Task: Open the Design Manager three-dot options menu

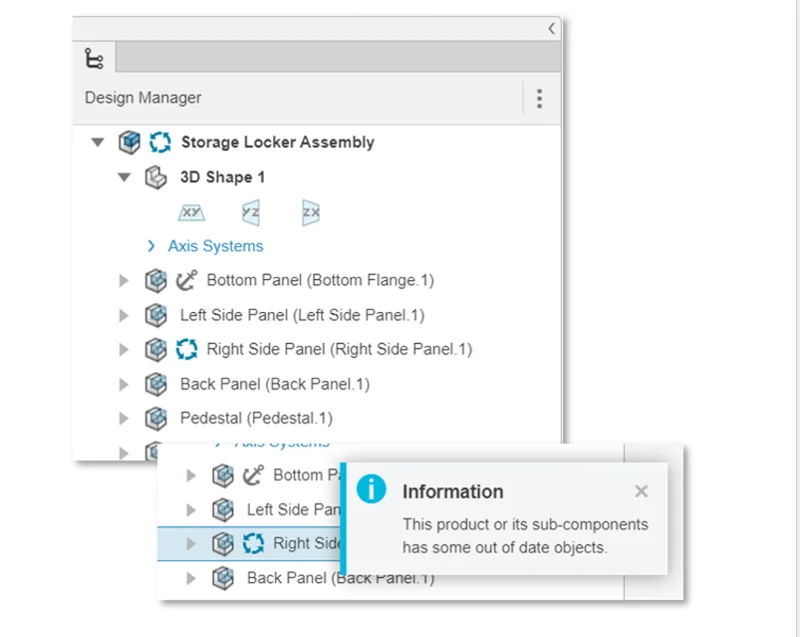Action: tap(539, 98)
